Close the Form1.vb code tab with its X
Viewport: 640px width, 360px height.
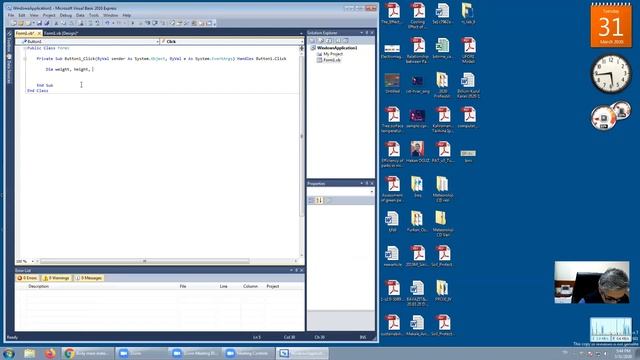point(39,33)
